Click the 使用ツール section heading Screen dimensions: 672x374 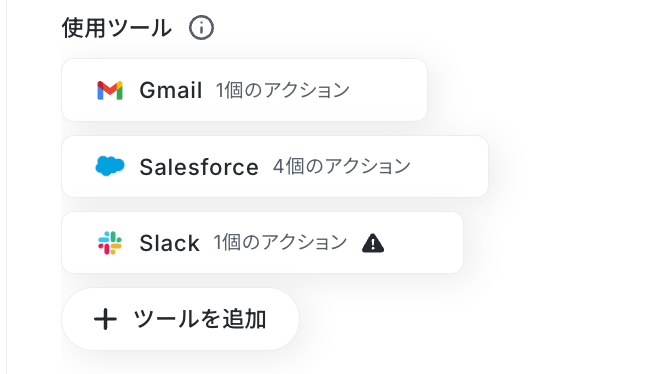pyautogui.click(x=117, y=28)
